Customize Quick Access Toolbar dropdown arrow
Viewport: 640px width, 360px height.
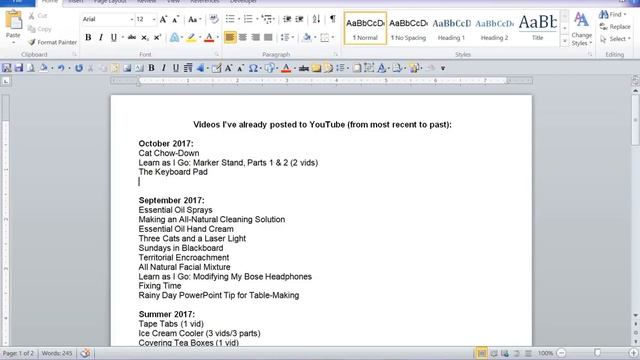(x=443, y=68)
